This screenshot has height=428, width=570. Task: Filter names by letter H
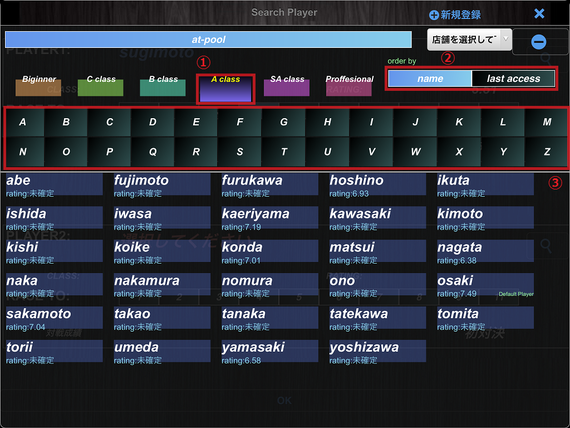[328, 122]
